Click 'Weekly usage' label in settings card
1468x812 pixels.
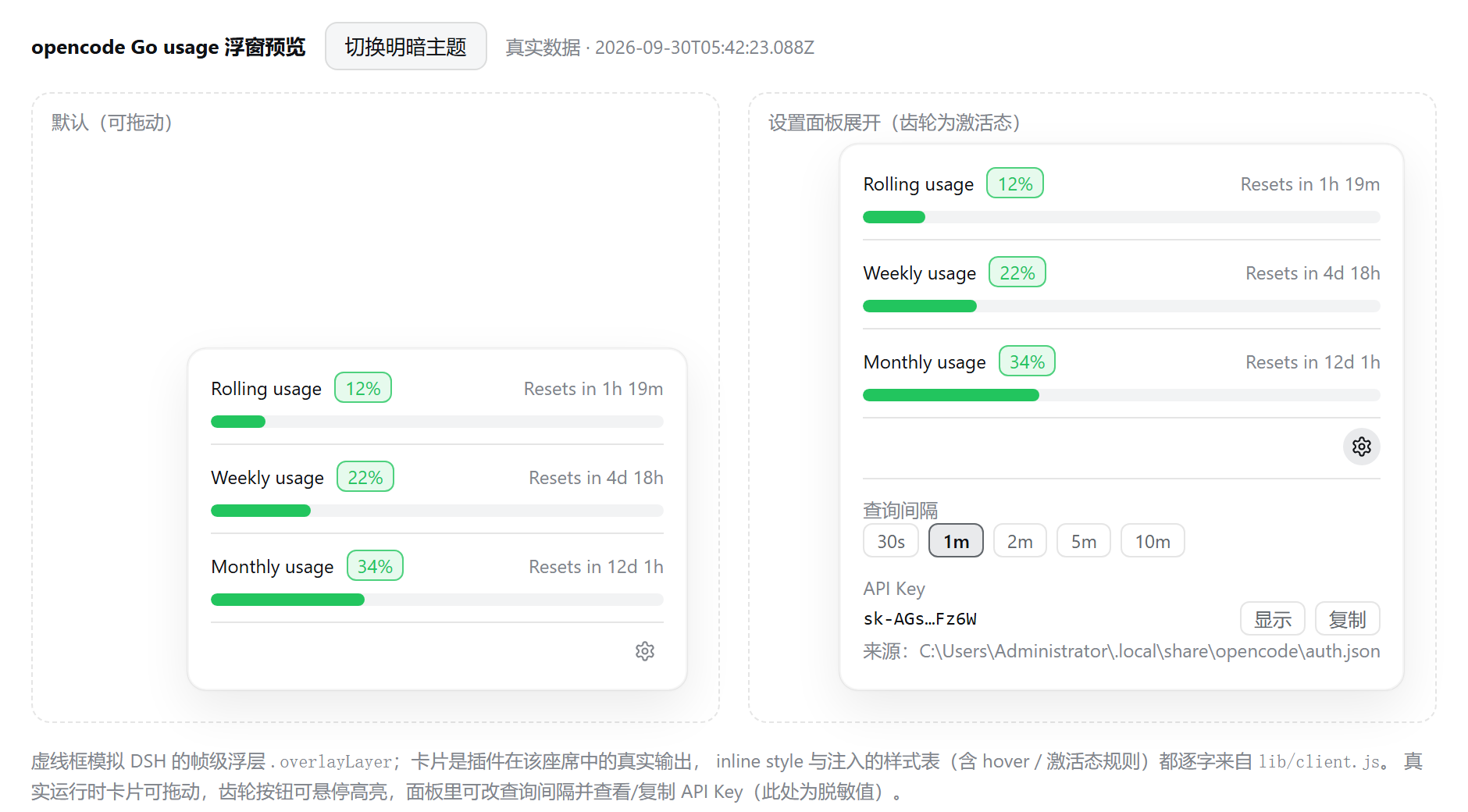coord(920,273)
